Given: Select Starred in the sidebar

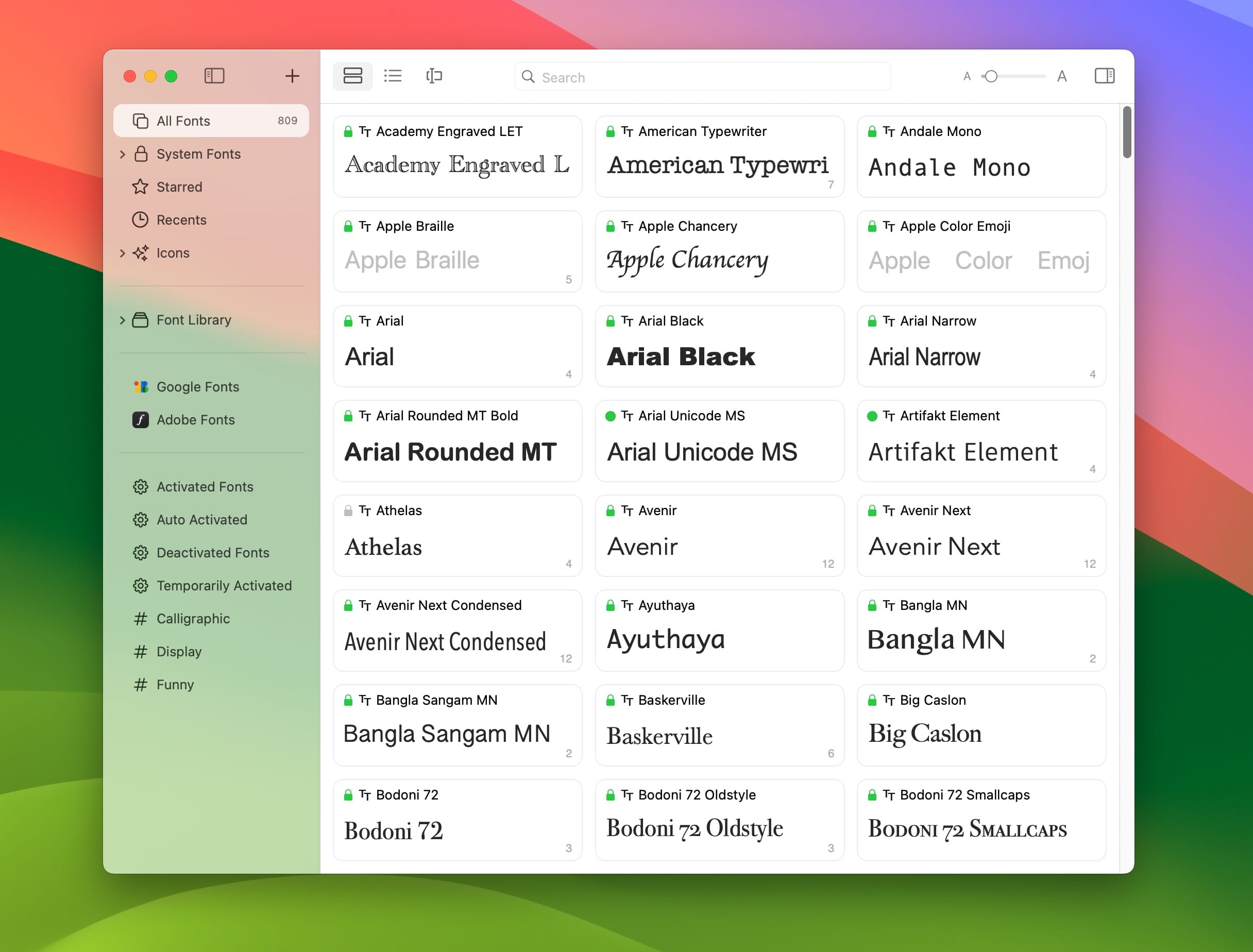Looking at the screenshot, I should coord(179,187).
